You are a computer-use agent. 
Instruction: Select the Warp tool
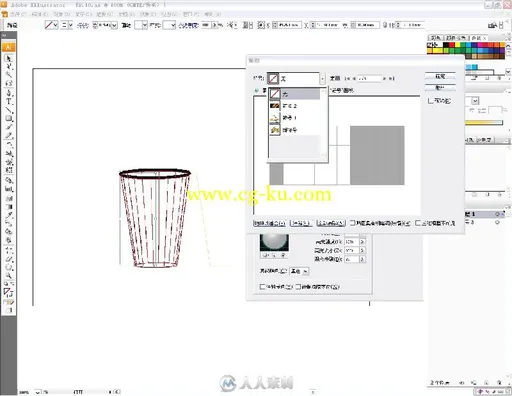[8, 162]
